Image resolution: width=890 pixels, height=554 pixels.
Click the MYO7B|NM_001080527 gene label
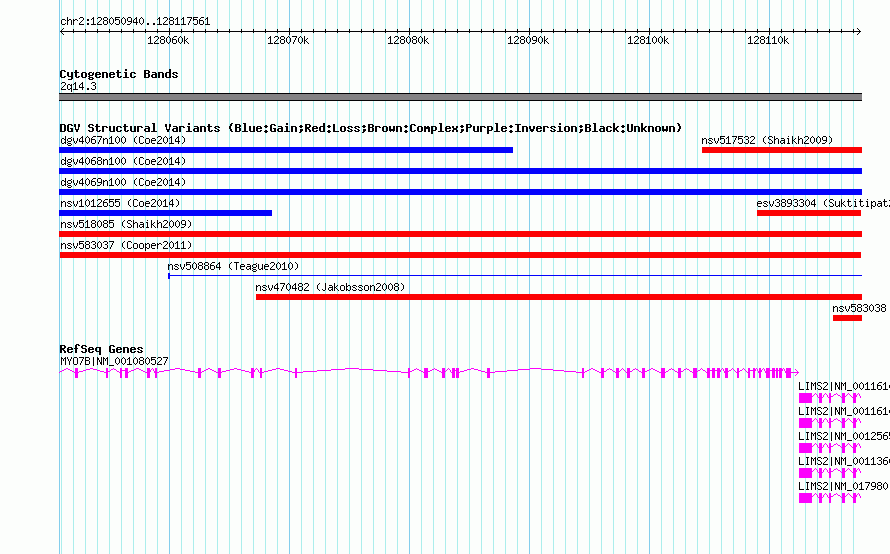(114, 361)
